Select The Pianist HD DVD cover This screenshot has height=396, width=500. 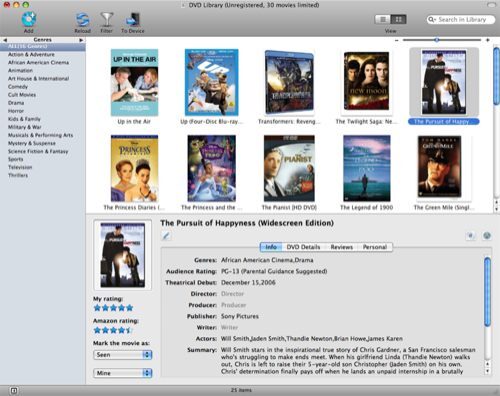pos(289,168)
